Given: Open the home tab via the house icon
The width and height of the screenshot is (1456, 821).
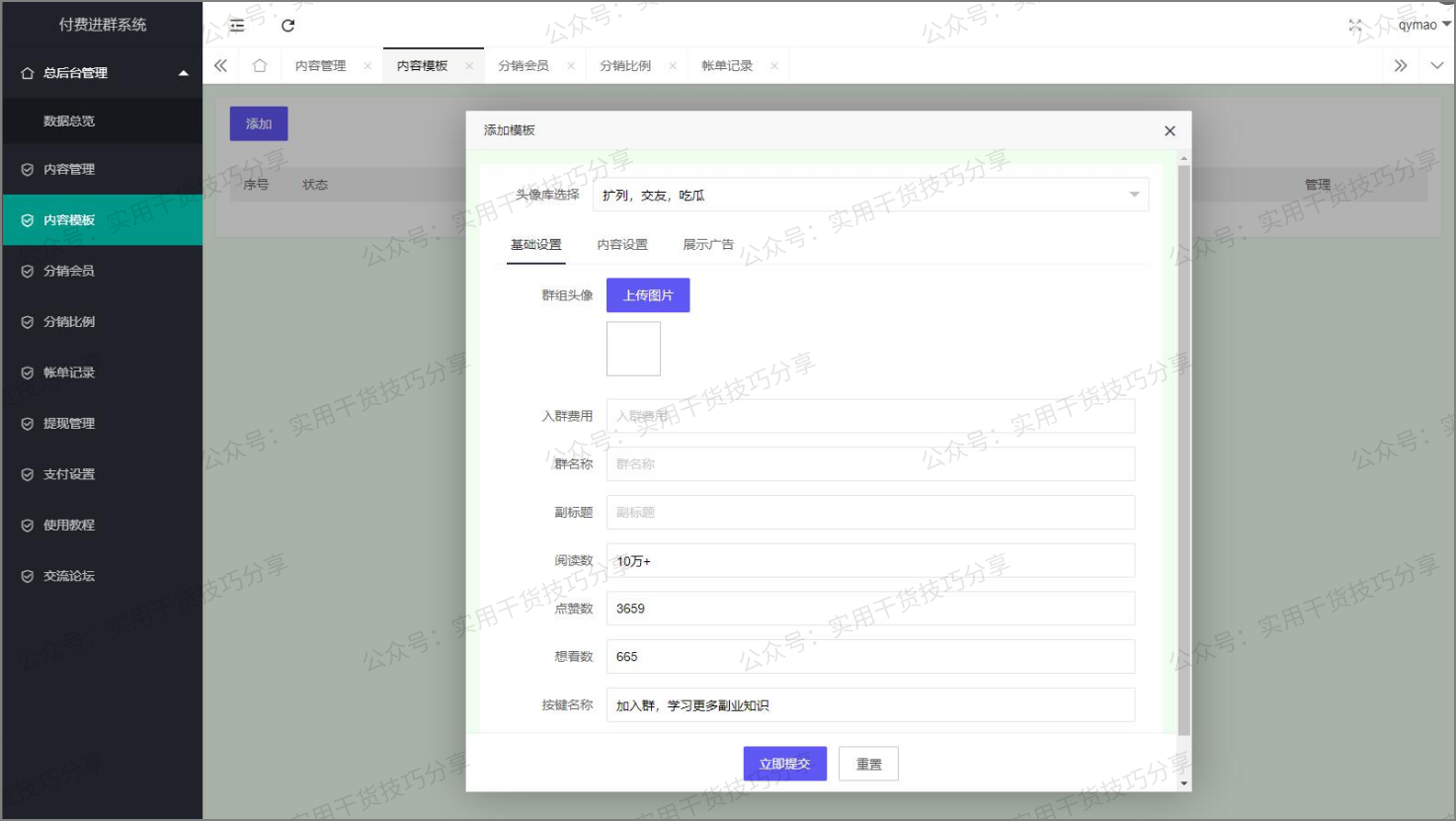Looking at the screenshot, I should [x=259, y=64].
